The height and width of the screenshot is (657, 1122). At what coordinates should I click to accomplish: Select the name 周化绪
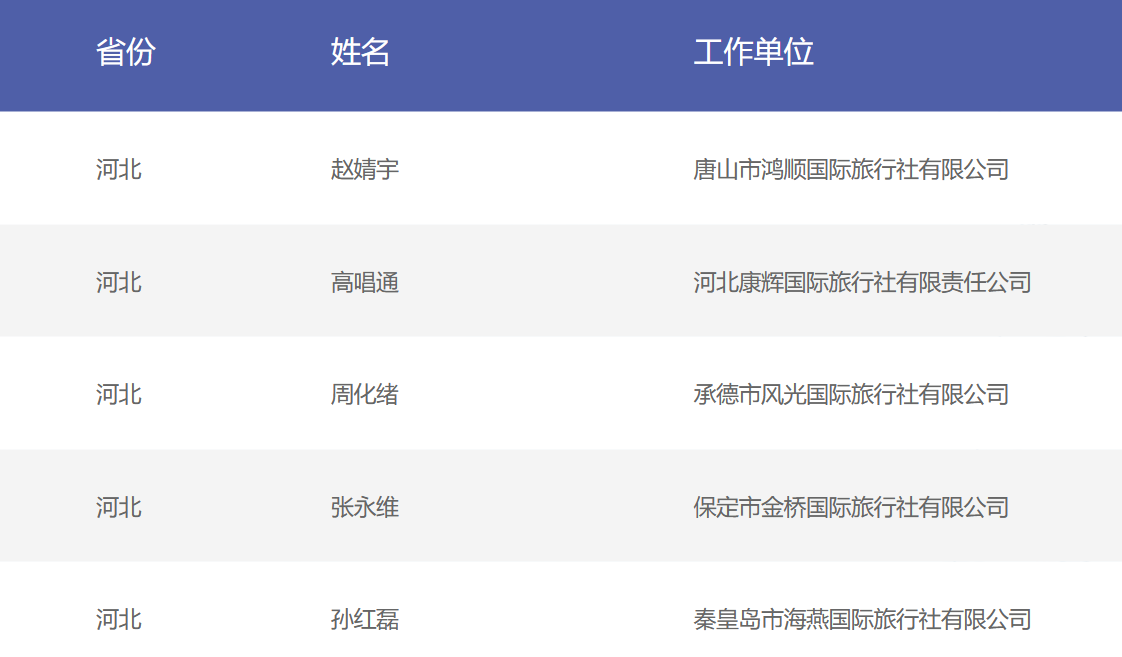point(364,394)
